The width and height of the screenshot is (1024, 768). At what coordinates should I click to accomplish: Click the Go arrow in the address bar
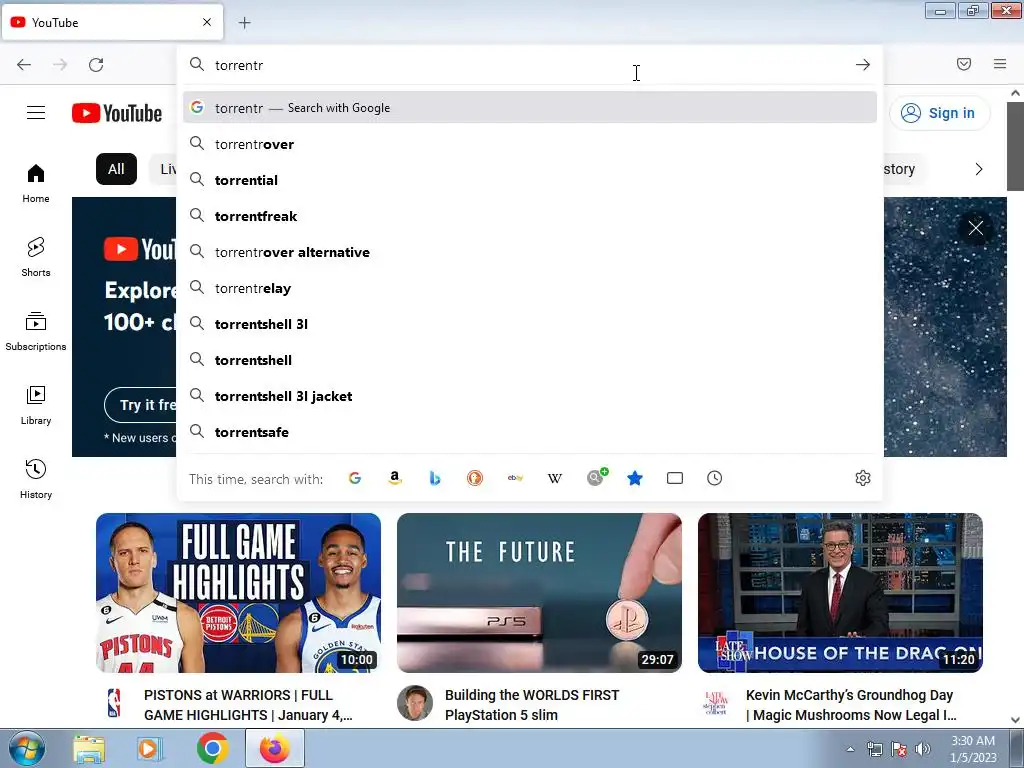[x=863, y=65]
